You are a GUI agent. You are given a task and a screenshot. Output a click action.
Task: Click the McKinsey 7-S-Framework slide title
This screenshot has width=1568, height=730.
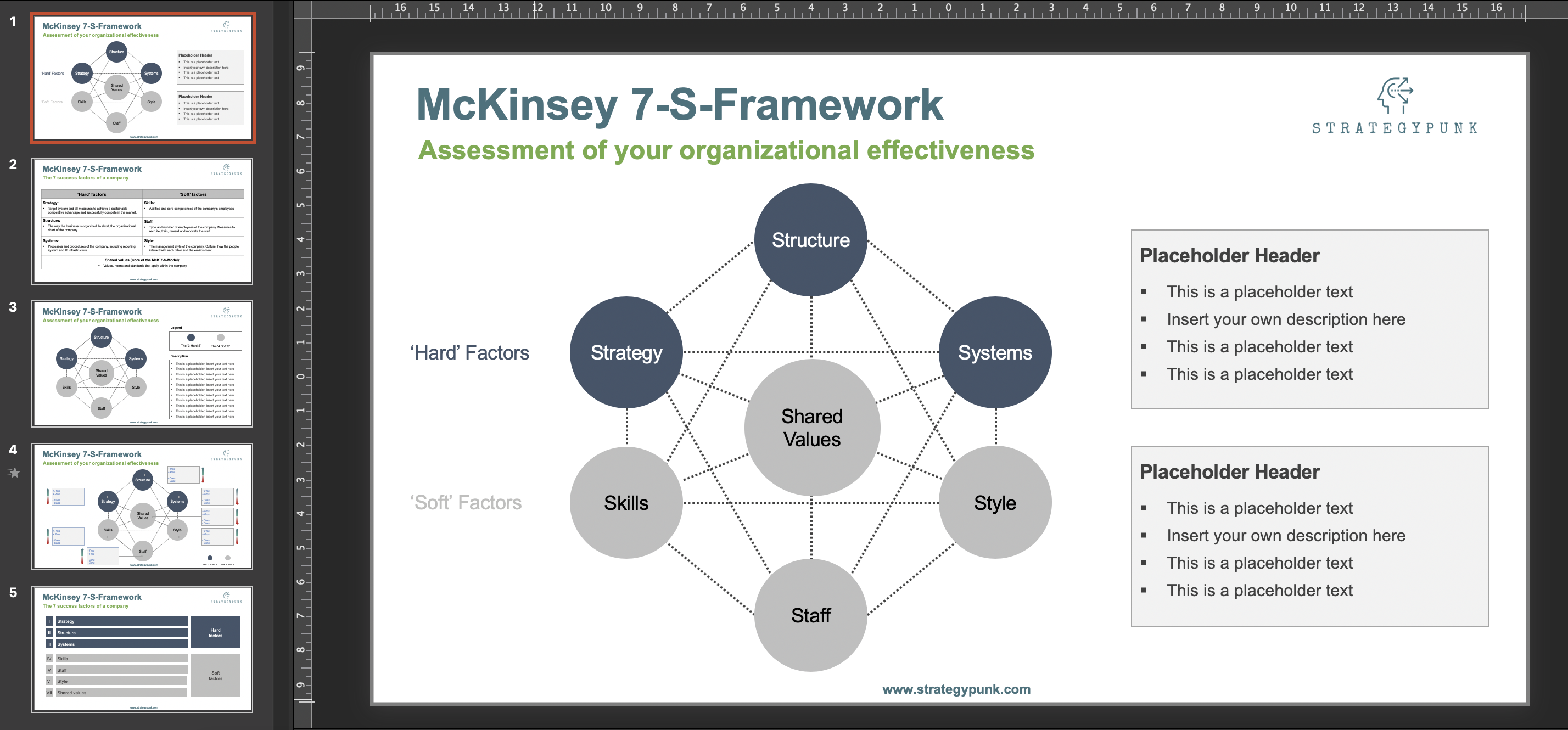[x=679, y=105]
